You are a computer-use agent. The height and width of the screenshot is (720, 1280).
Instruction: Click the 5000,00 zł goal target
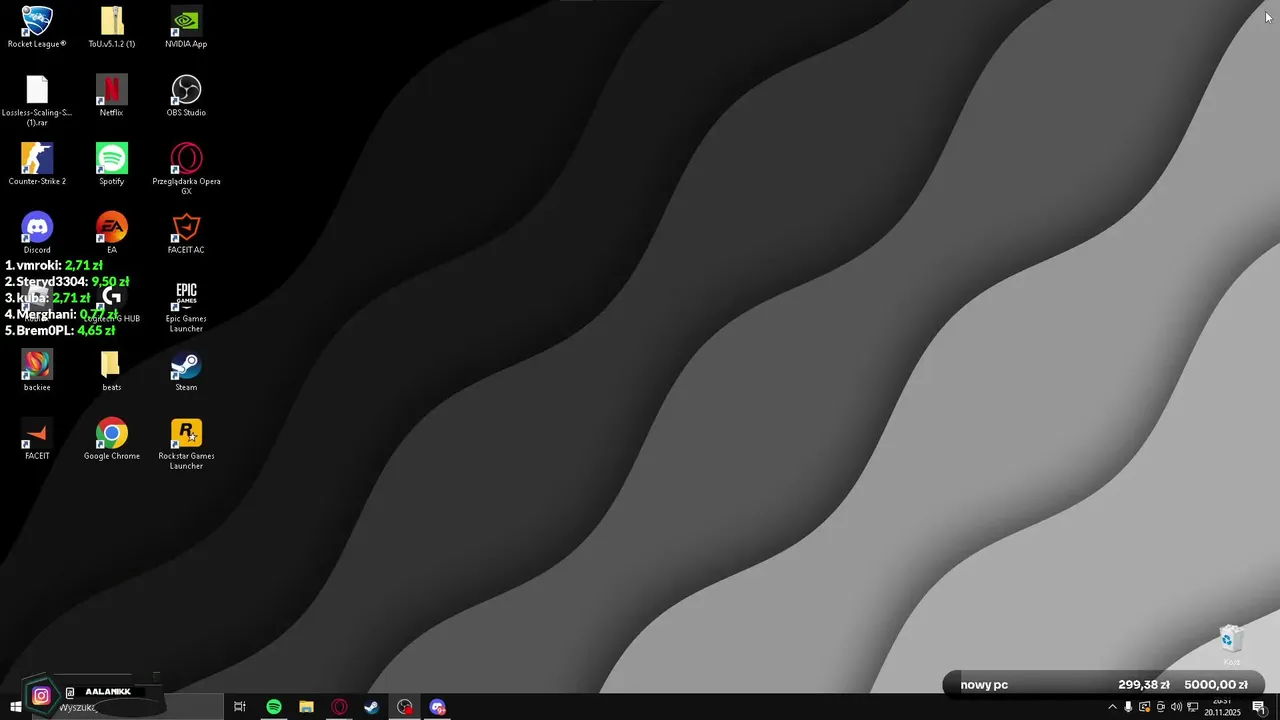point(1216,685)
